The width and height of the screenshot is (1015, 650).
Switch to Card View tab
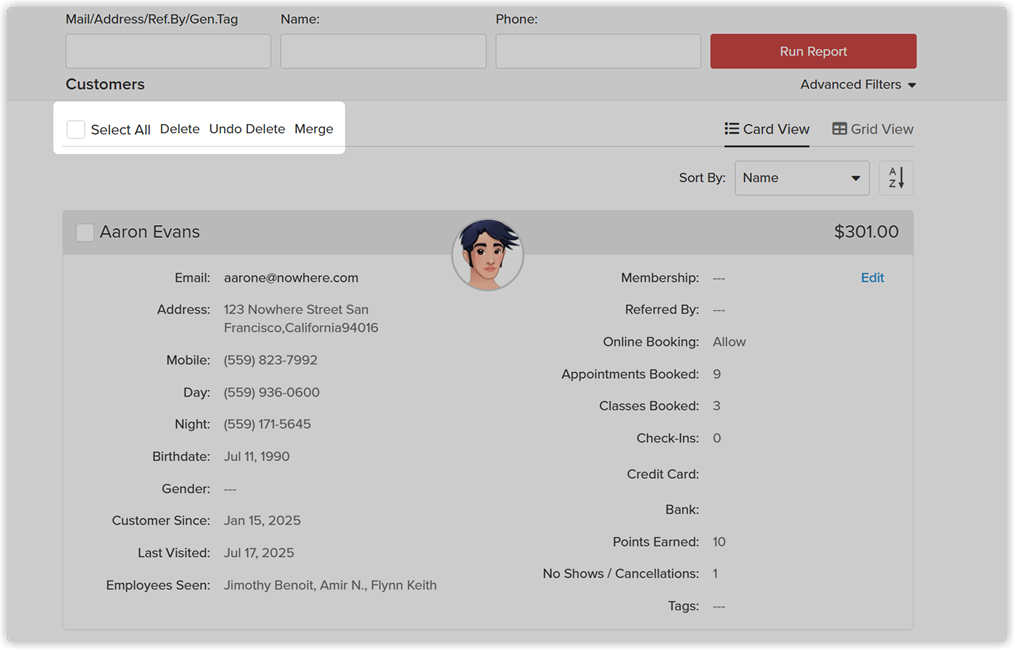pyautogui.click(x=767, y=129)
